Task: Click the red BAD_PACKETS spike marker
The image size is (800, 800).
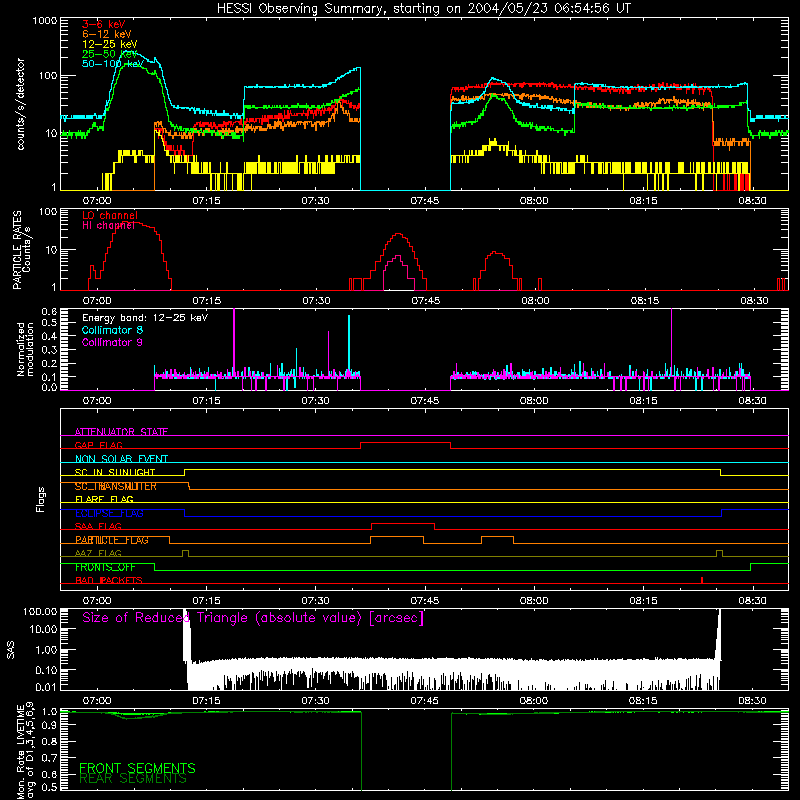Action: (x=702, y=580)
